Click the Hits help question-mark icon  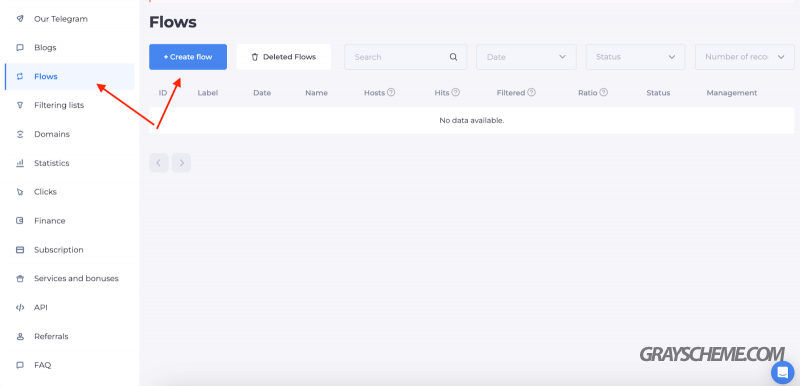pos(456,92)
